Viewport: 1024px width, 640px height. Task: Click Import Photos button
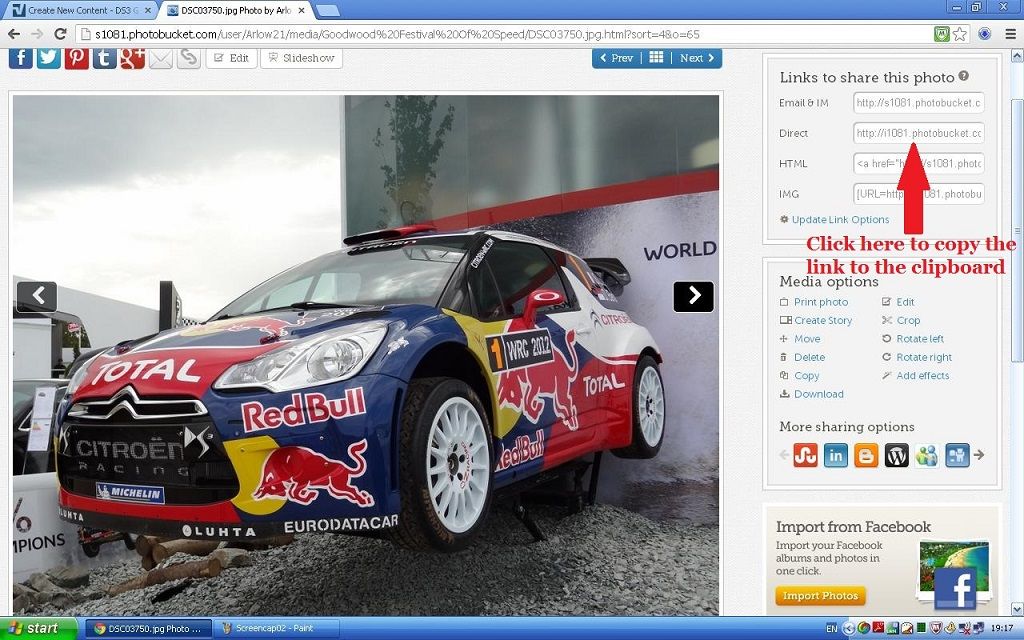pyautogui.click(x=820, y=596)
